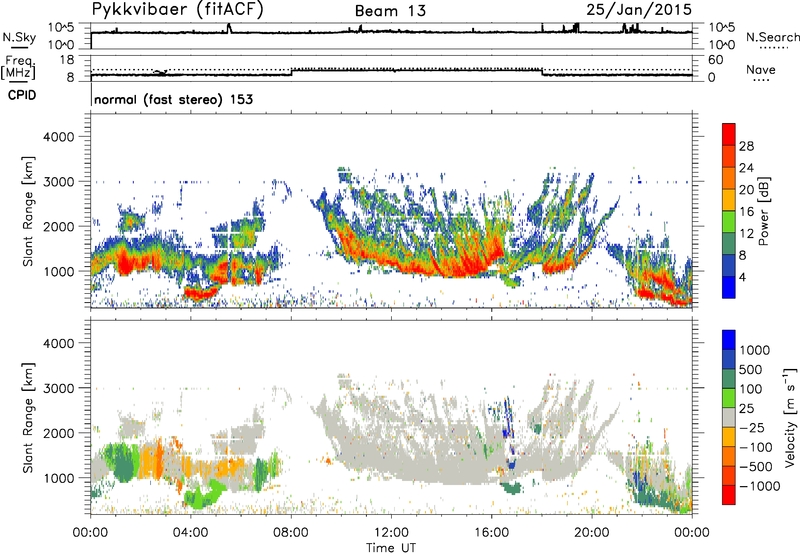
Task: Click the dark blue top velocity colorbar segment
Action: tap(729, 340)
